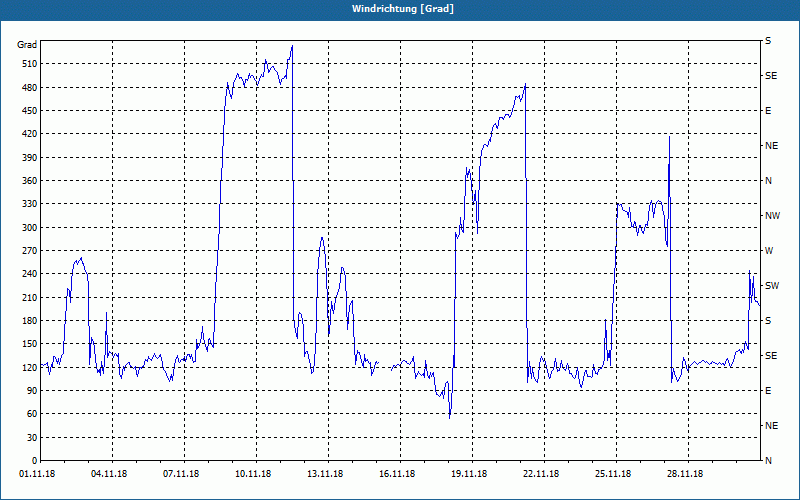Click the "Grad" unit label on the y-axis
Screen dimensions: 800x500
[27, 45]
